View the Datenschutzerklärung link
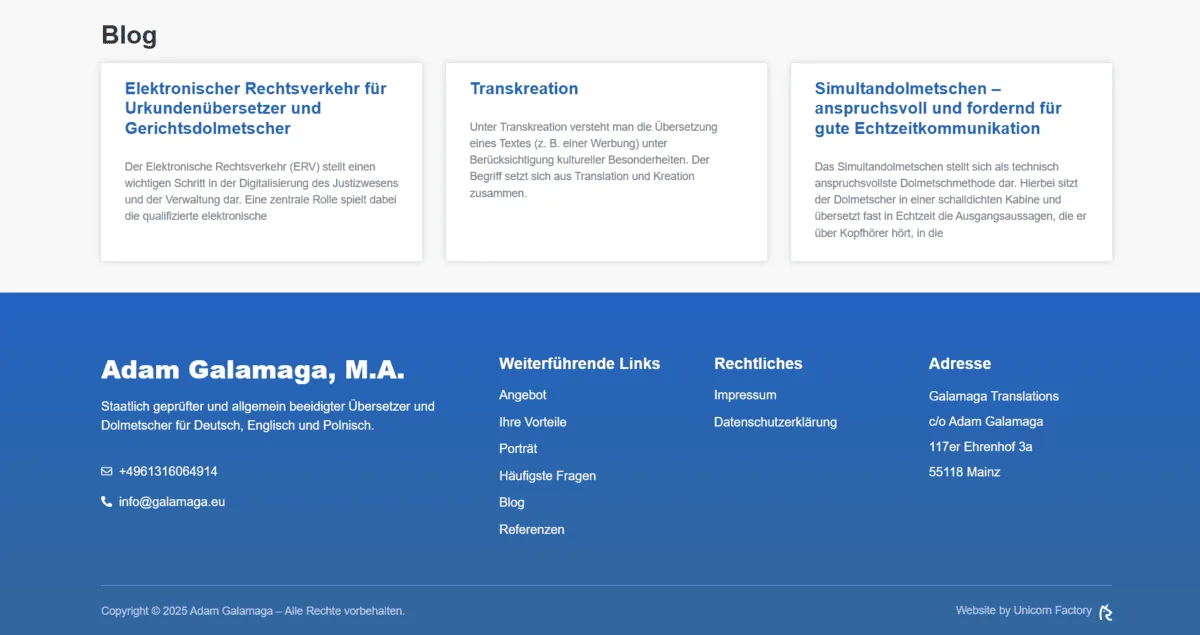The image size is (1200, 635). click(x=775, y=422)
